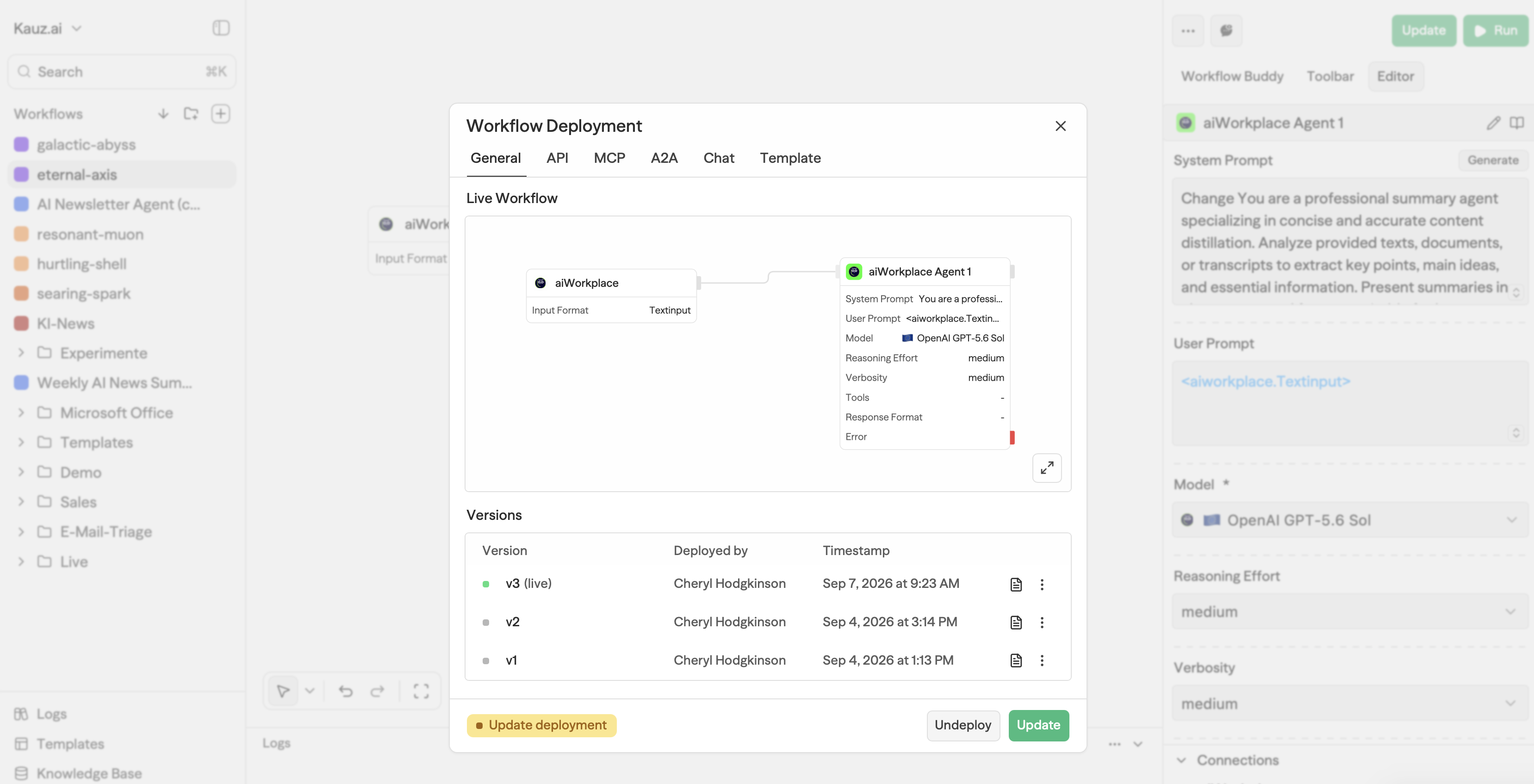Viewport: 1534px width, 784px height.
Task: Click the add workflow plus icon
Action: tap(220, 114)
